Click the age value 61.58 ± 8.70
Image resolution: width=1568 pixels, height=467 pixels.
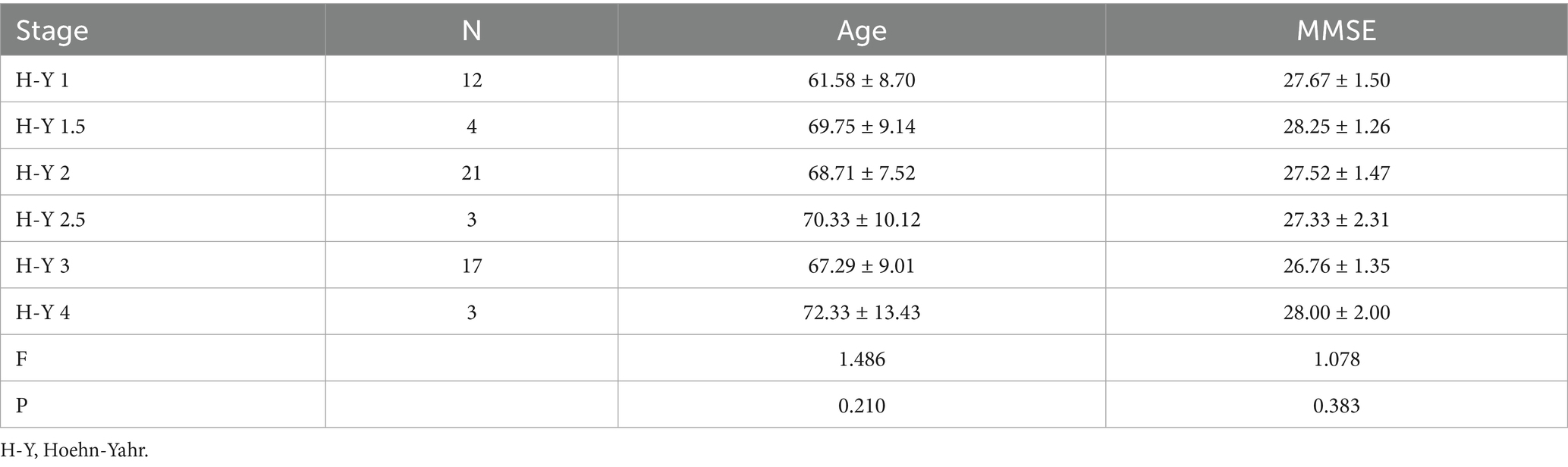coord(861,80)
